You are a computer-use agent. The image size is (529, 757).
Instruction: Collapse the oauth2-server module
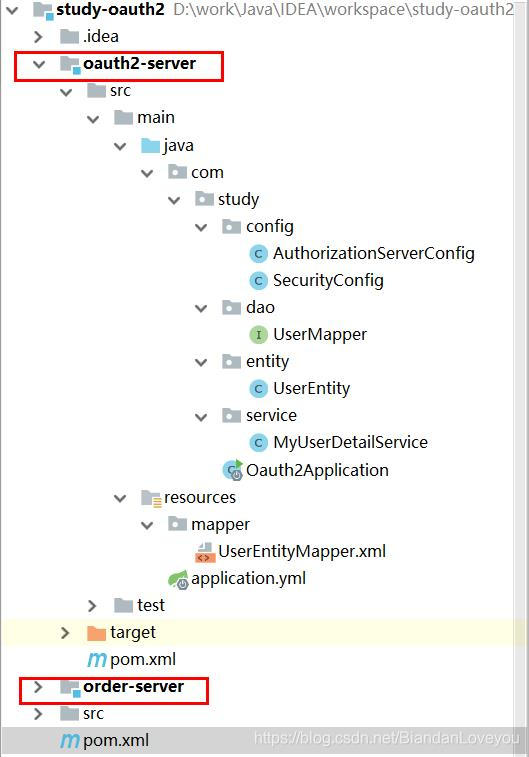pos(39,64)
